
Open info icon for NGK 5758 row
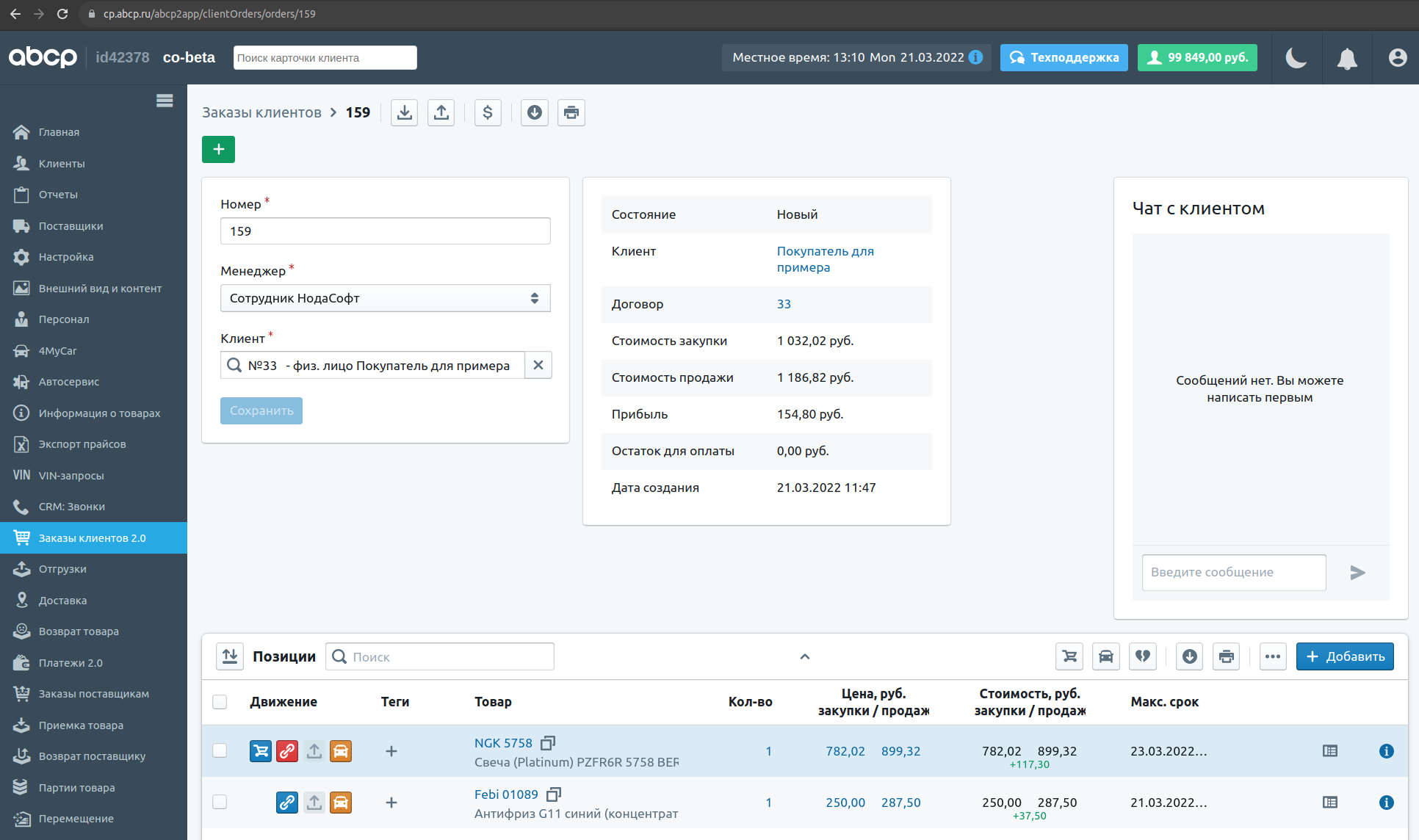pos(1387,750)
